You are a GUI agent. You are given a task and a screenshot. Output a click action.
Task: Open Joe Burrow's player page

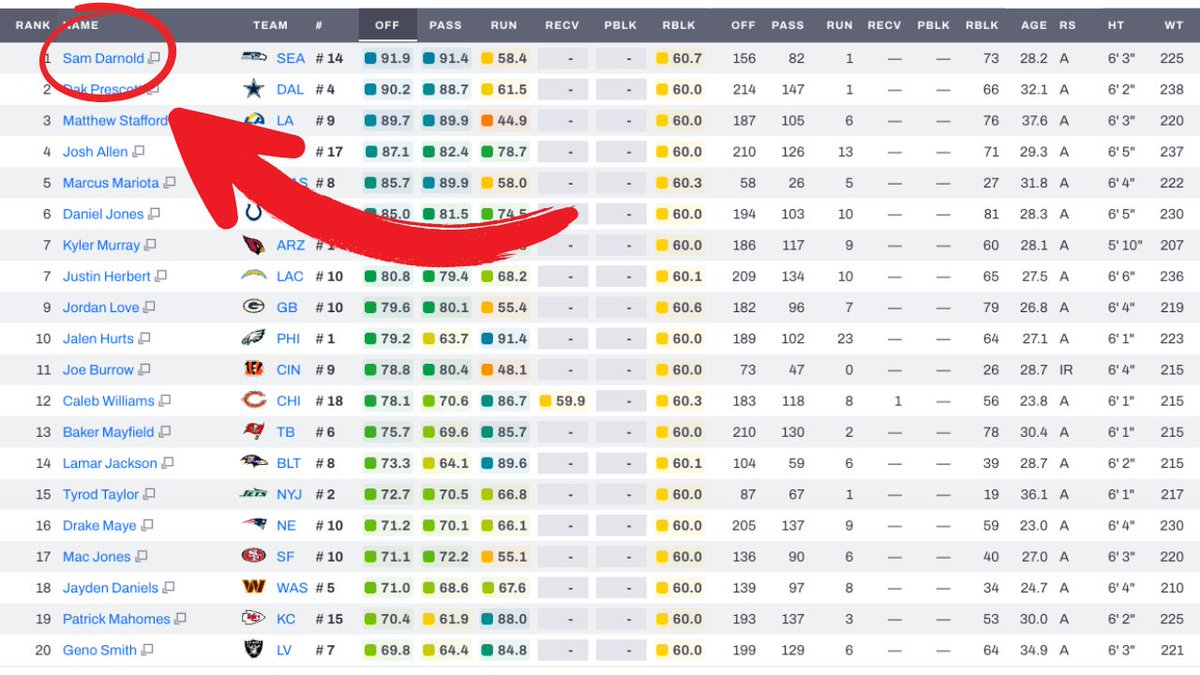[x=98, y=370]
